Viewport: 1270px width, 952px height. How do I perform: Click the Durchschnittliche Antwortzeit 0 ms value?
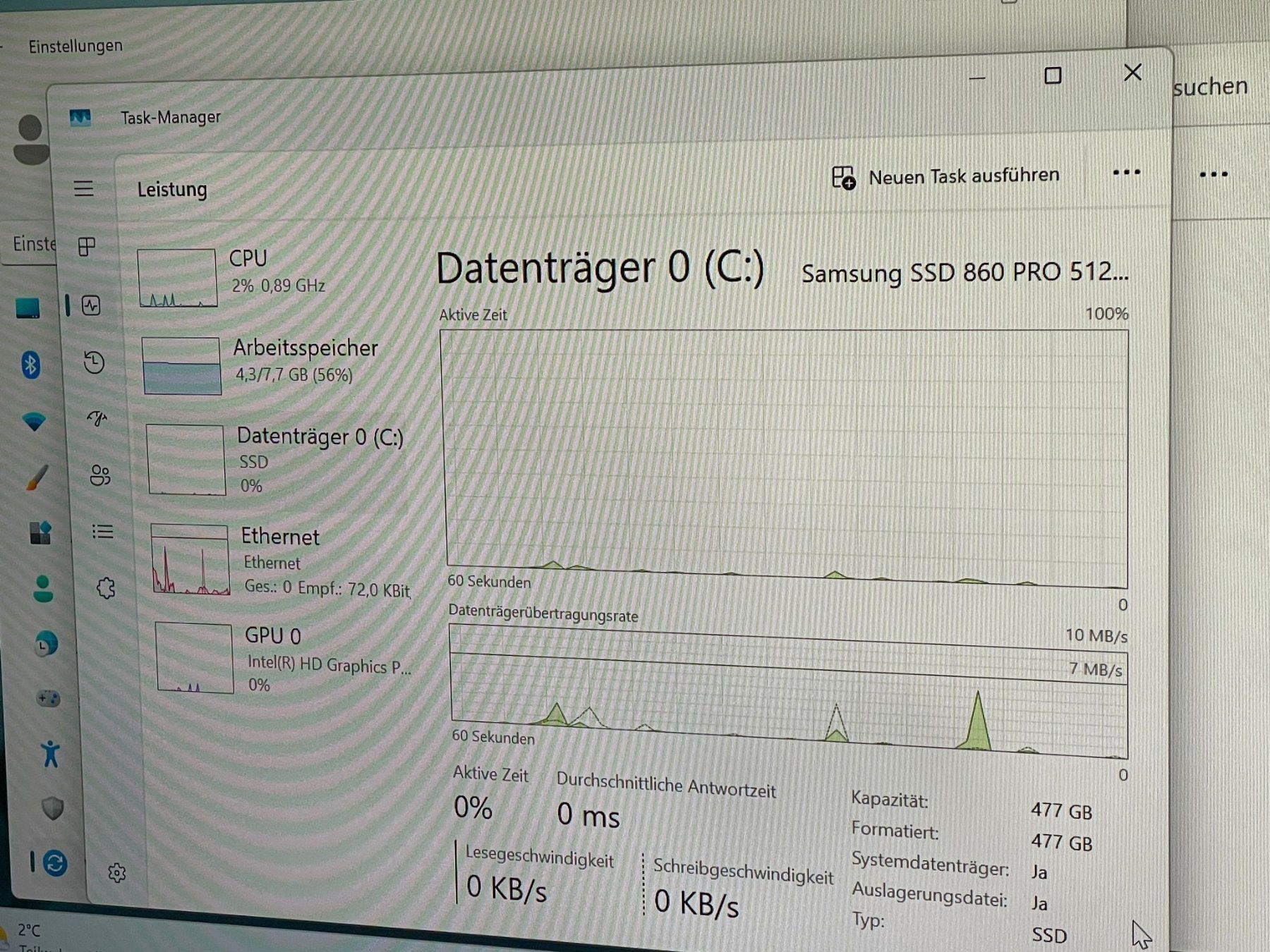click(588, 816)
